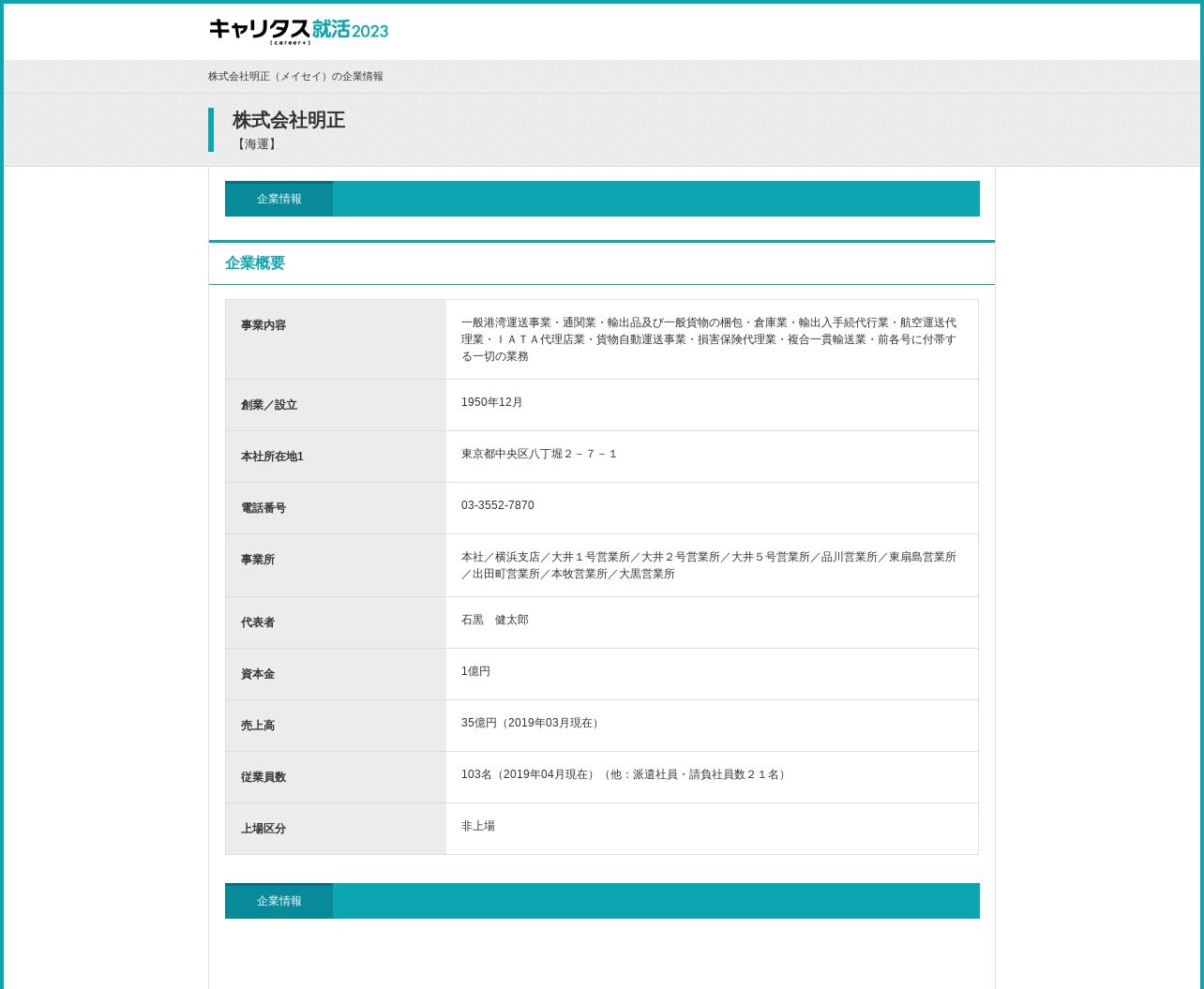This screenshot has height=989, width=1204.
Task: Click the 上場区分 row label
Action: click(263, 829)
